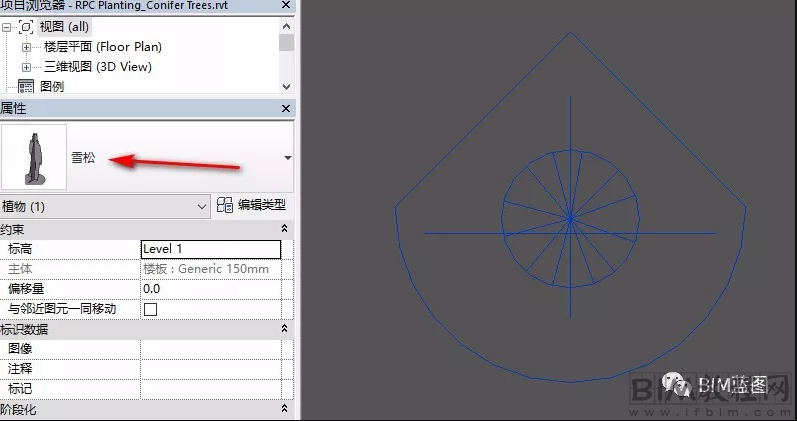The width and height of the screenshot is (797, 421).
Task: Expand the 三维视图 (3D View) node
Action: tap(27, 67)
